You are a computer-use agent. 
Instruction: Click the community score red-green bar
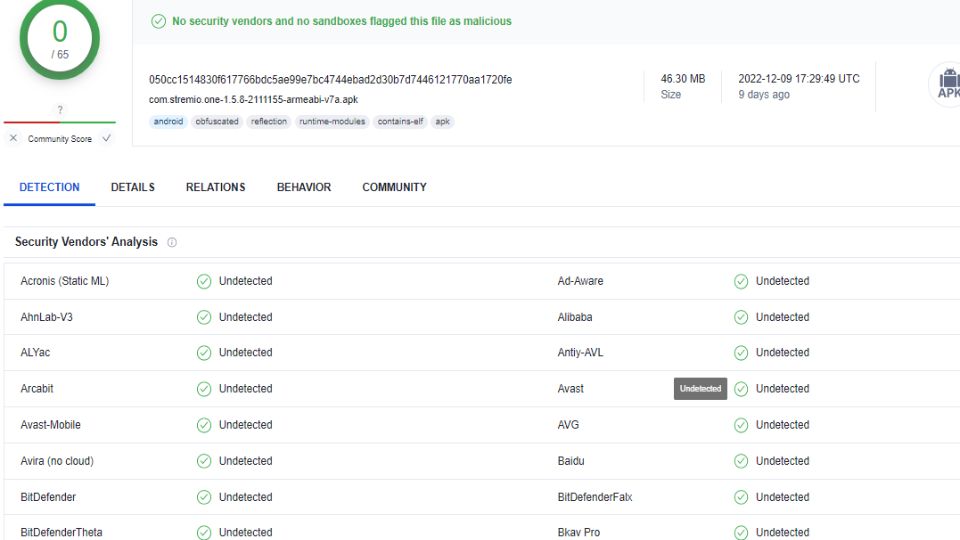click(60, 122)
